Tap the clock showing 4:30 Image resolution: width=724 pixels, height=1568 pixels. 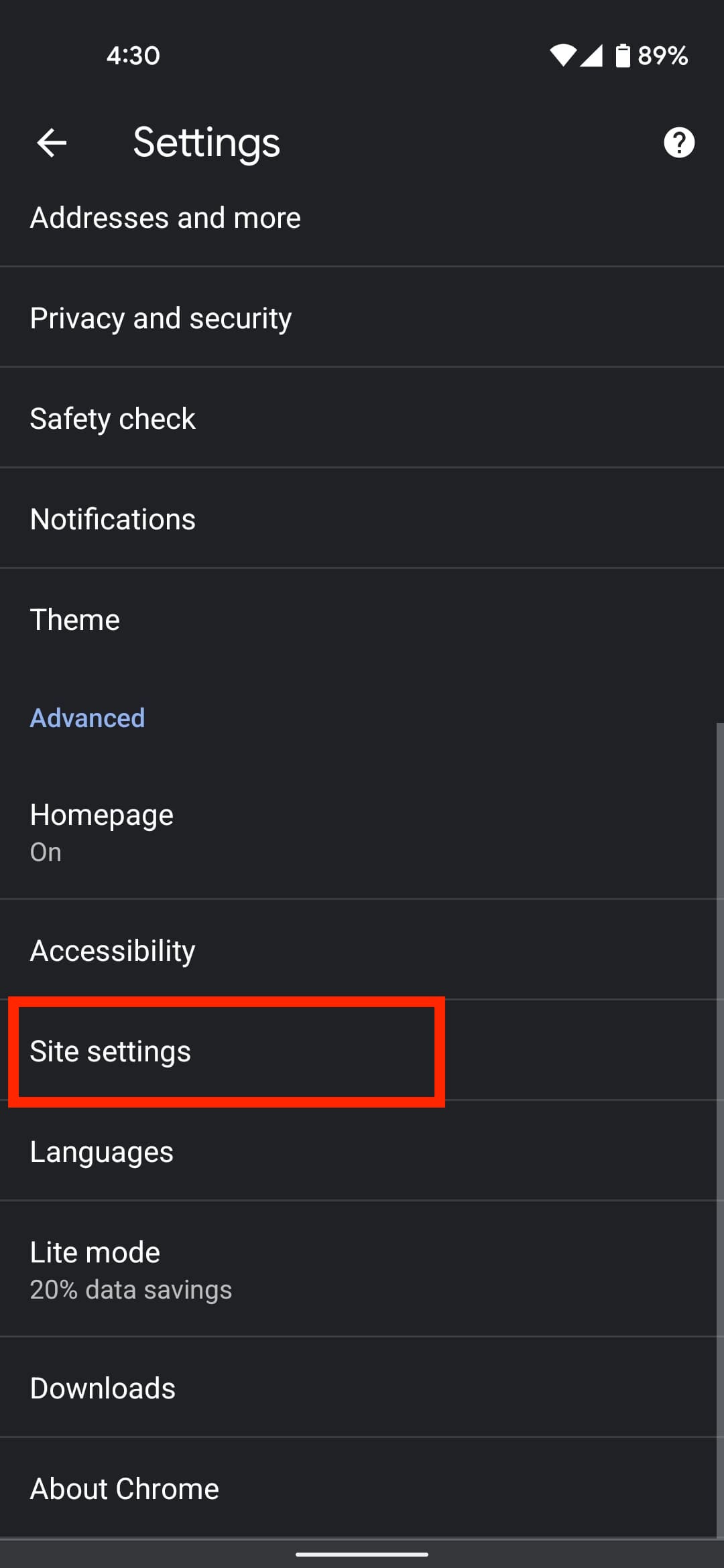pos(133,56)
